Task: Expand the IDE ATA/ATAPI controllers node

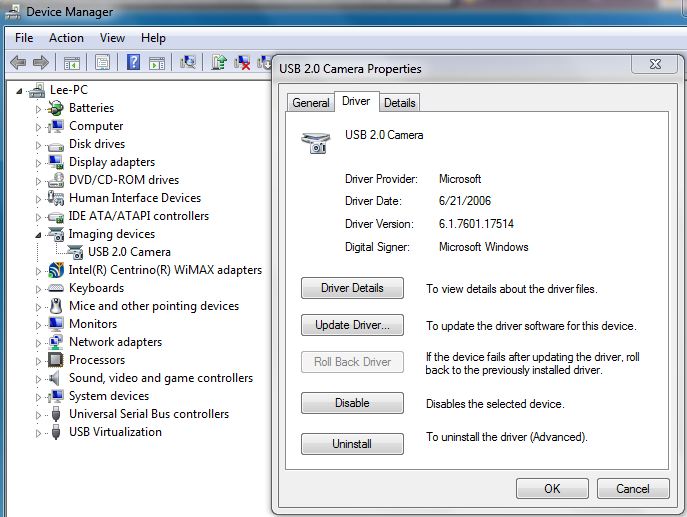Action: [x=38, y=217]
